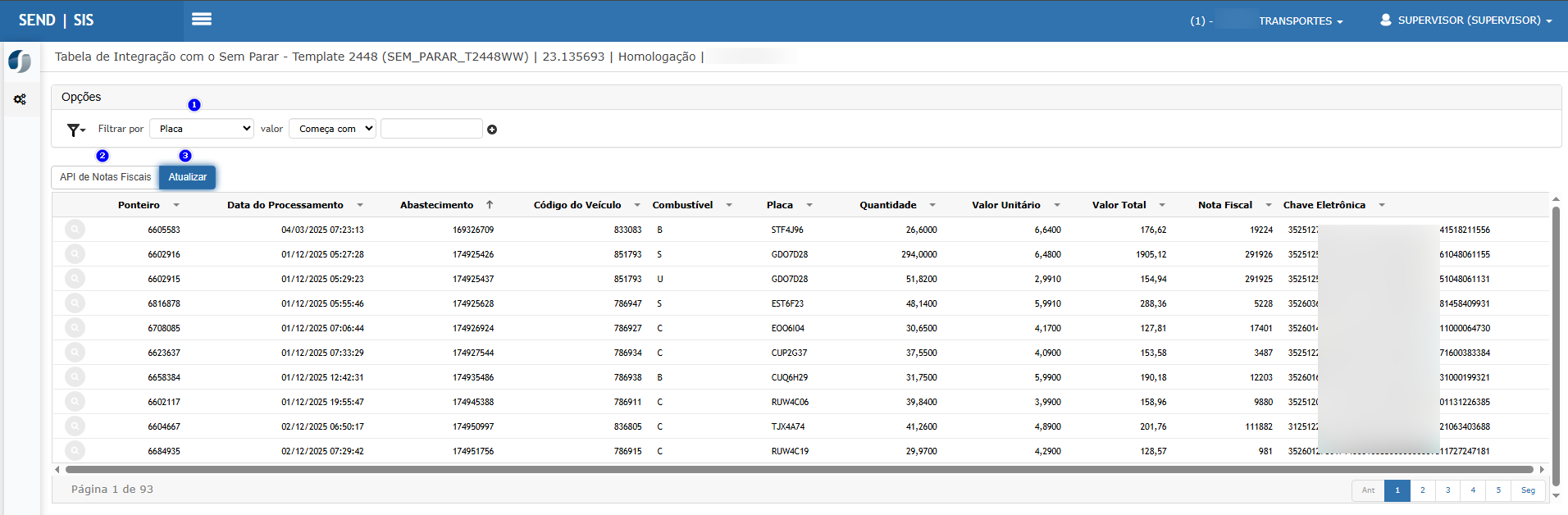
Task: Open the Valor Total column dropdown arrow
Action: (x=1162, y=205)
